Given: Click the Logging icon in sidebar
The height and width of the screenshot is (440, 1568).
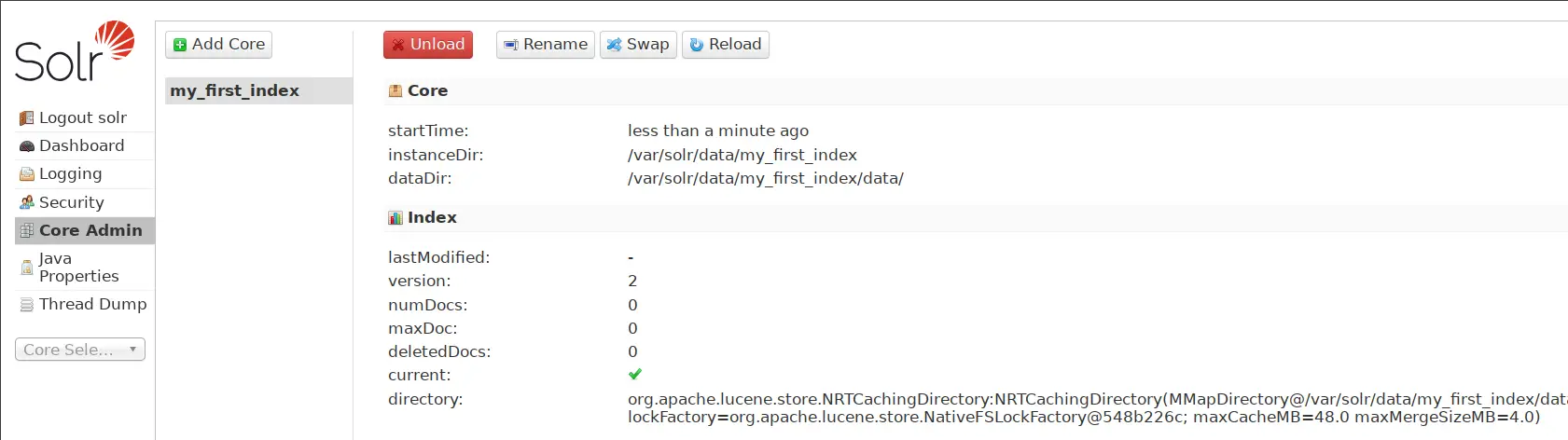Looking at the screenshot, I should pos(27,174).
